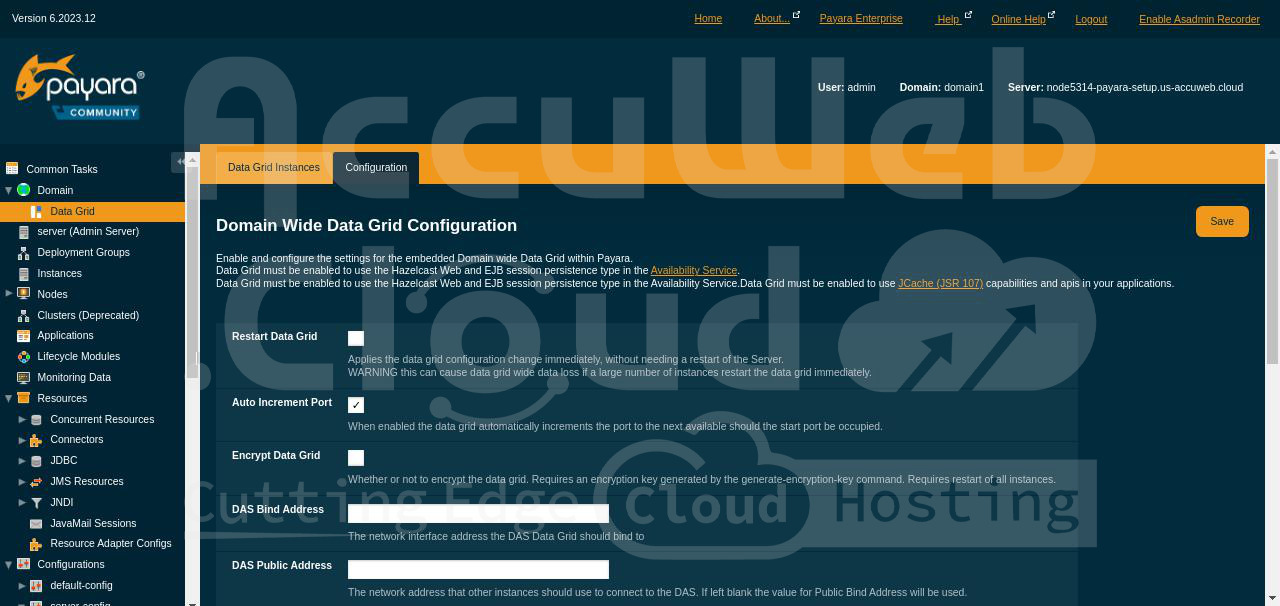
Task: Open Monitoring Data in the tree
Action: coord(74,378)
